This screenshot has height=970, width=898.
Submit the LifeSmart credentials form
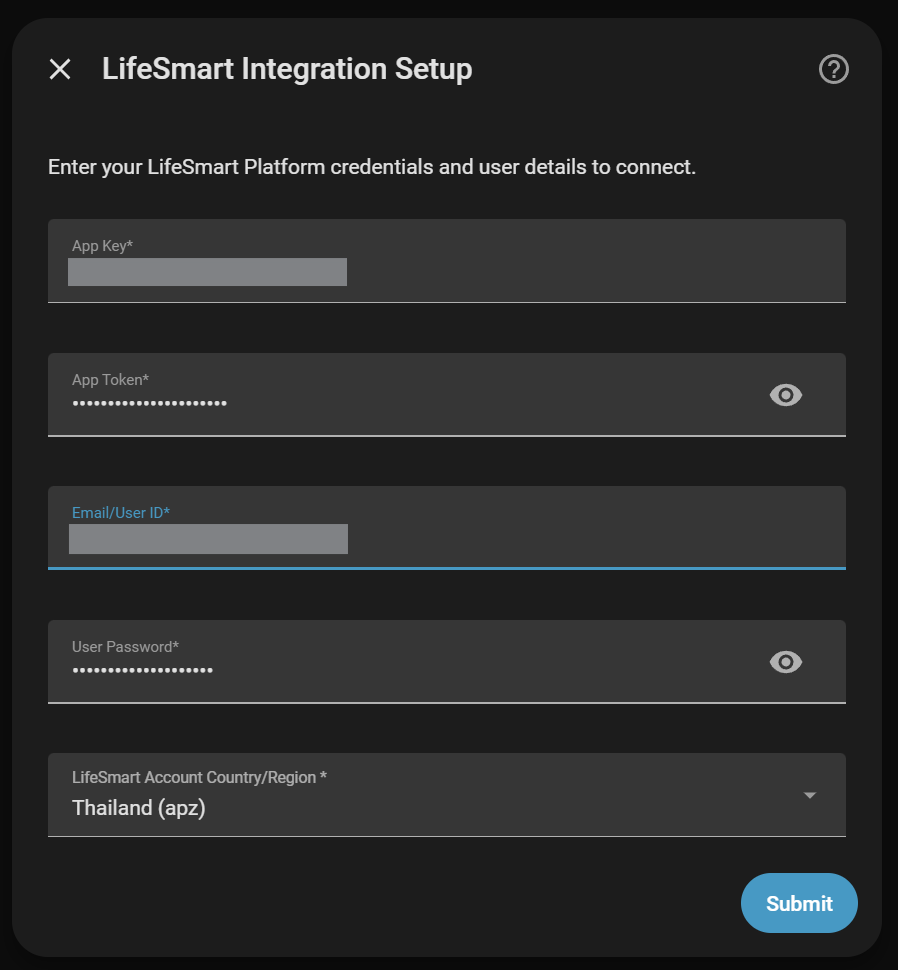(x=799, y=903)
